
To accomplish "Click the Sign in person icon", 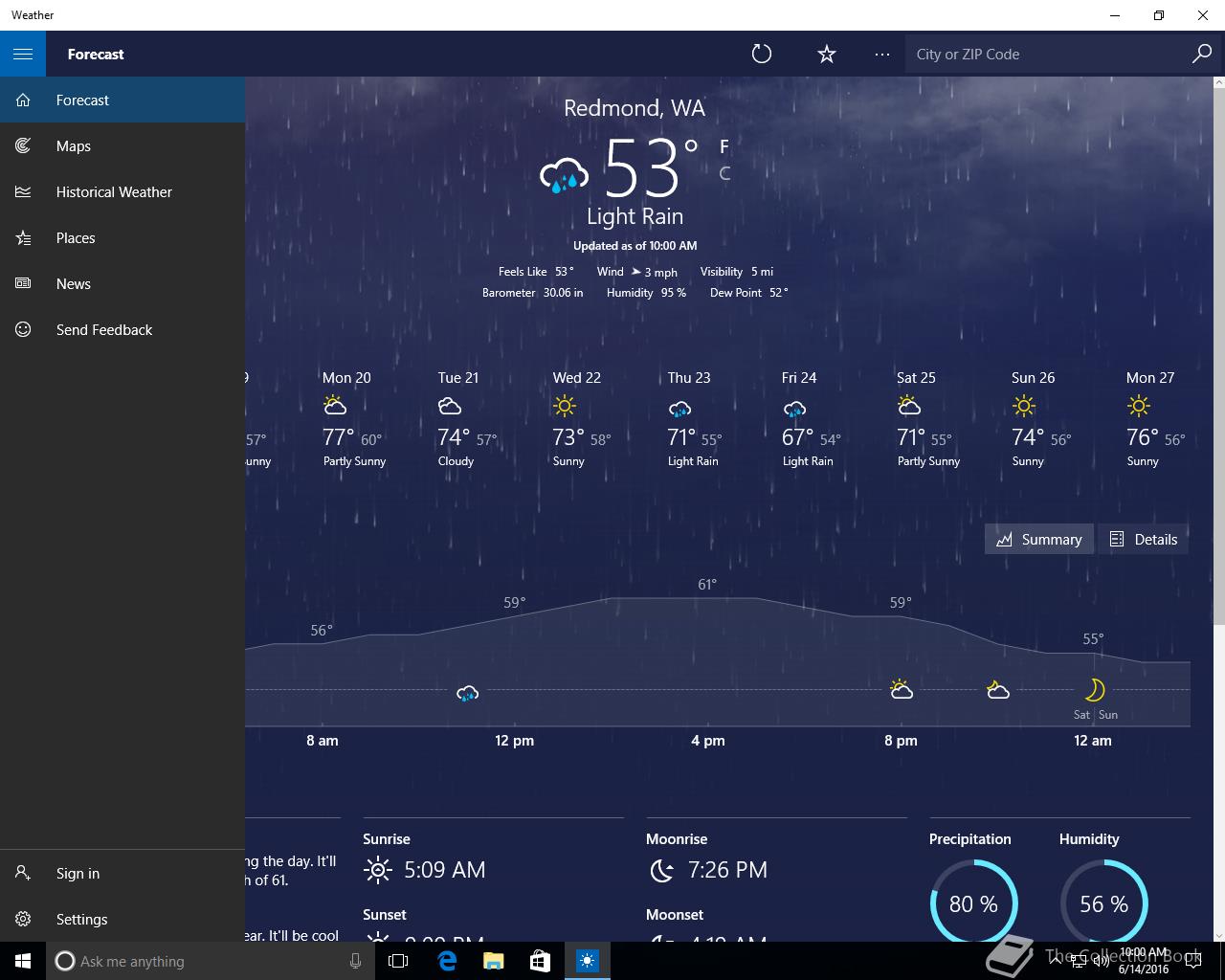I will (23, 873).
